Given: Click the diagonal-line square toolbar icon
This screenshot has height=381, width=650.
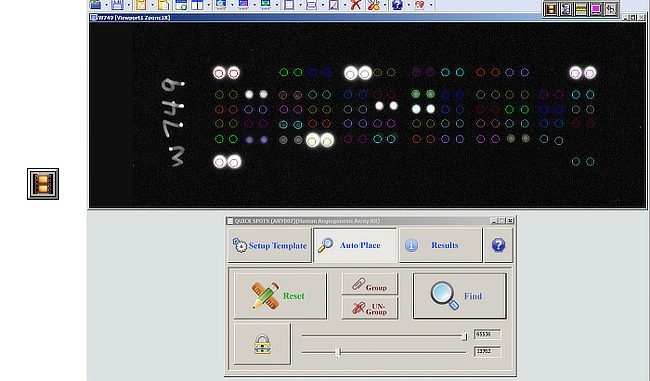Looking at the screenshot, I should pos(333,5).
